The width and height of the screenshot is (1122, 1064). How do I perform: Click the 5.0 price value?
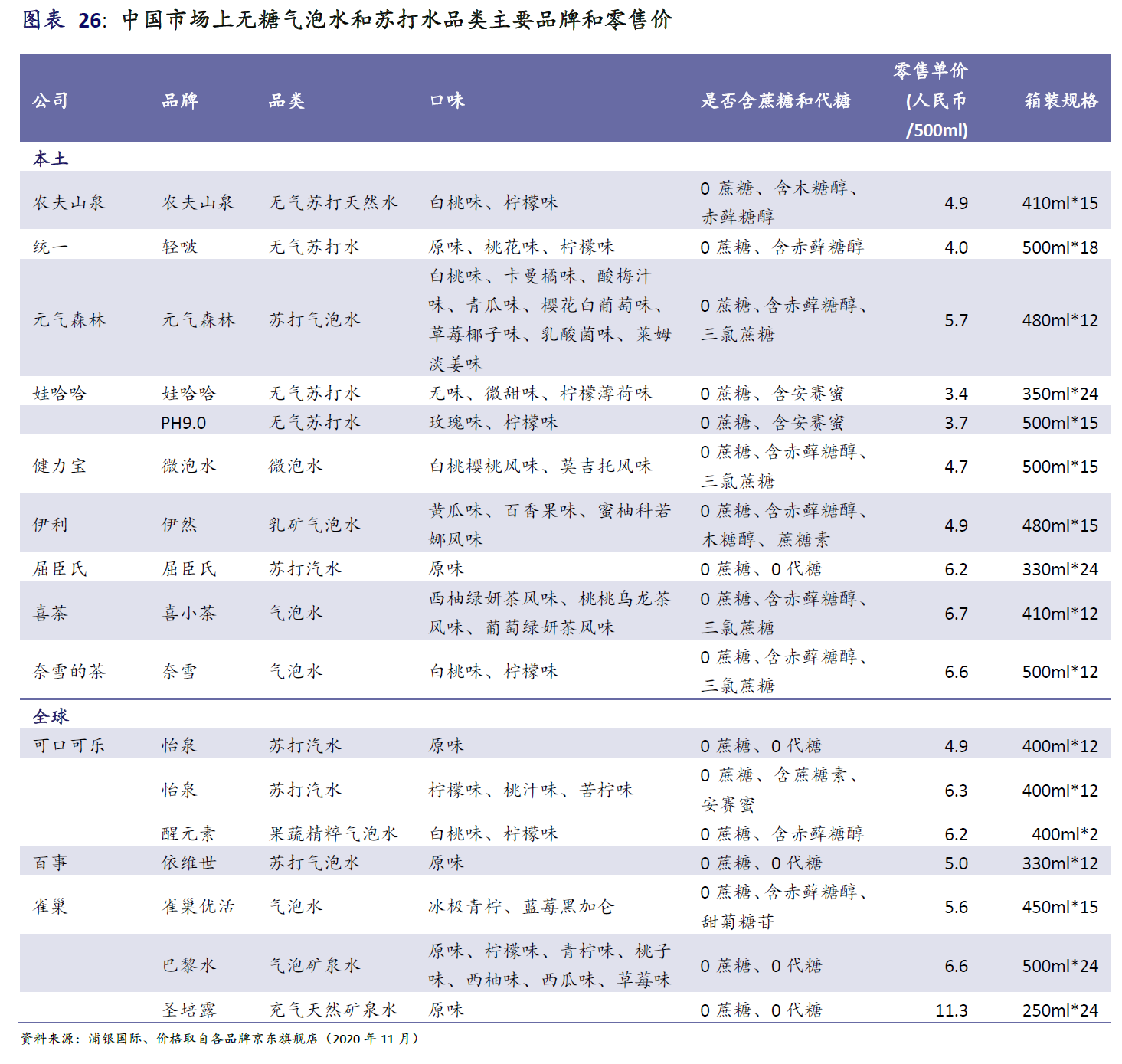956,863
